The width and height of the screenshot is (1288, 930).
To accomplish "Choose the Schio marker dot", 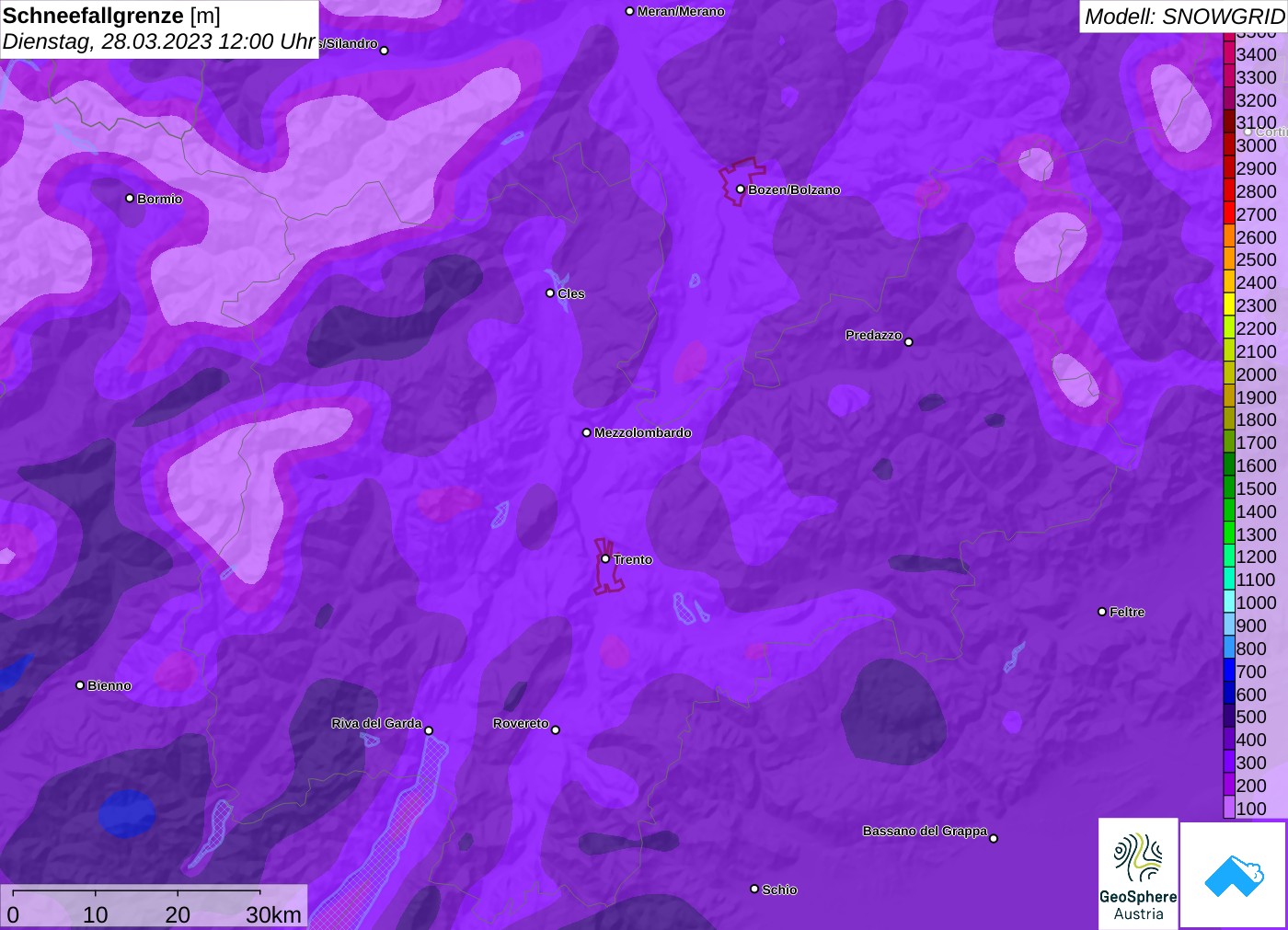I will 754,890.
